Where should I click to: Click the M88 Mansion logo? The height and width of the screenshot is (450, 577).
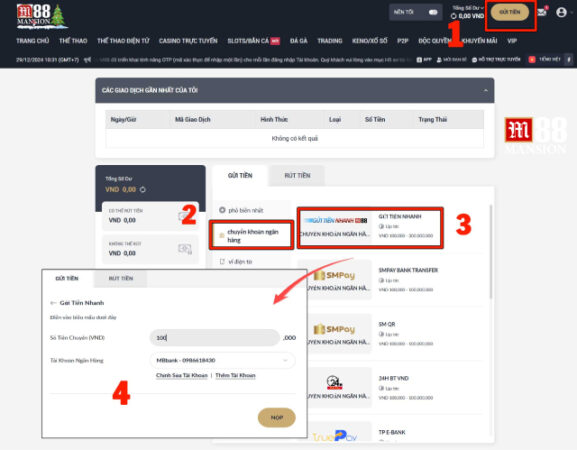[41, 16]
